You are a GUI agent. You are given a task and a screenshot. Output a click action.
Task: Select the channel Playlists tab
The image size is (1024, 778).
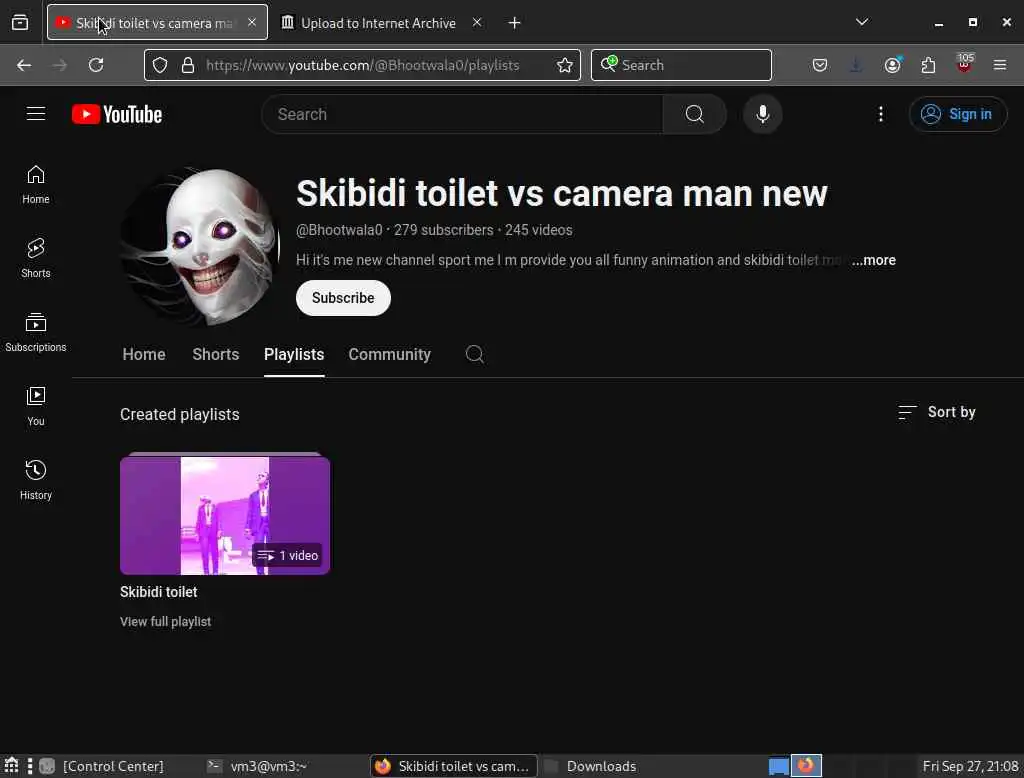[294, 354]
